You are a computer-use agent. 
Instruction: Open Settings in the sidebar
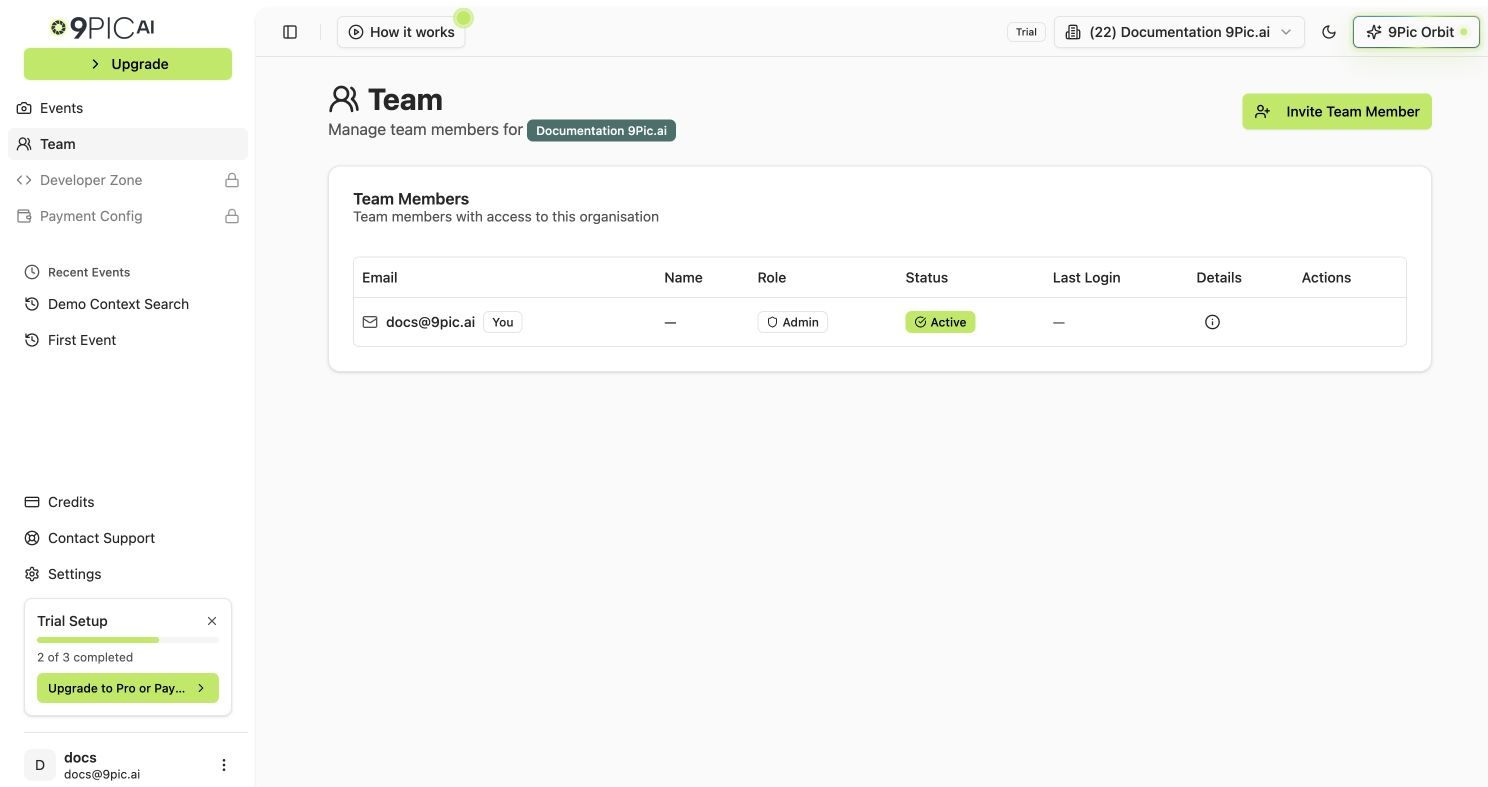coord(128,574)
